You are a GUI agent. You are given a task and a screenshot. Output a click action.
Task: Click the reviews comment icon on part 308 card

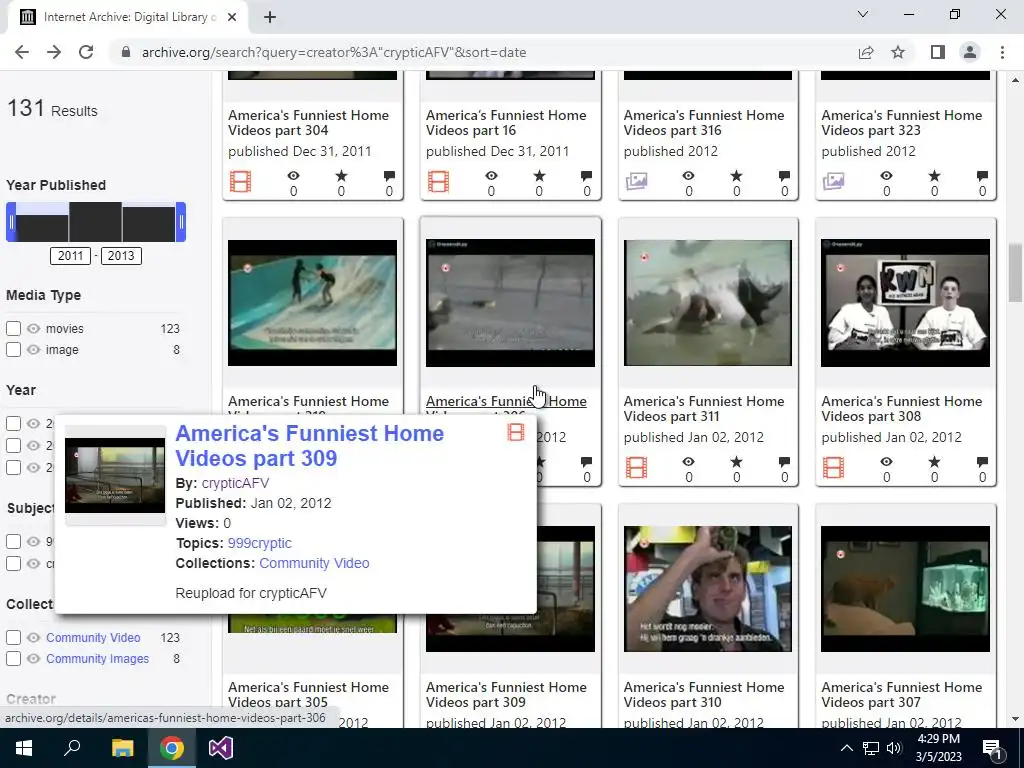click(982, 462)
